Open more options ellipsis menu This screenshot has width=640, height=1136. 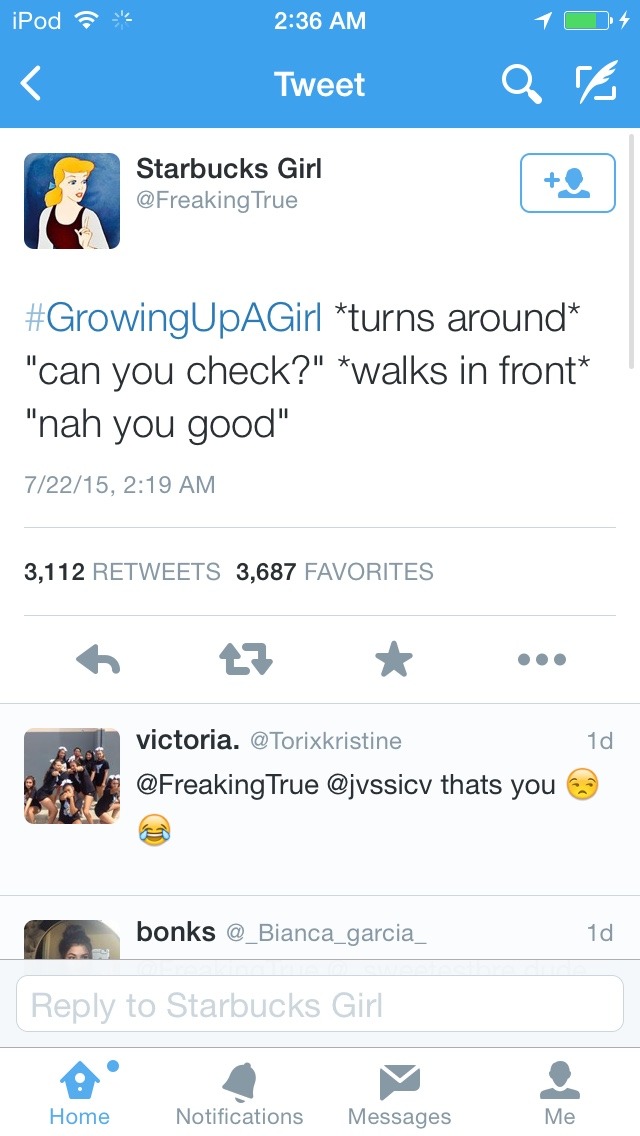pos(542,659)
